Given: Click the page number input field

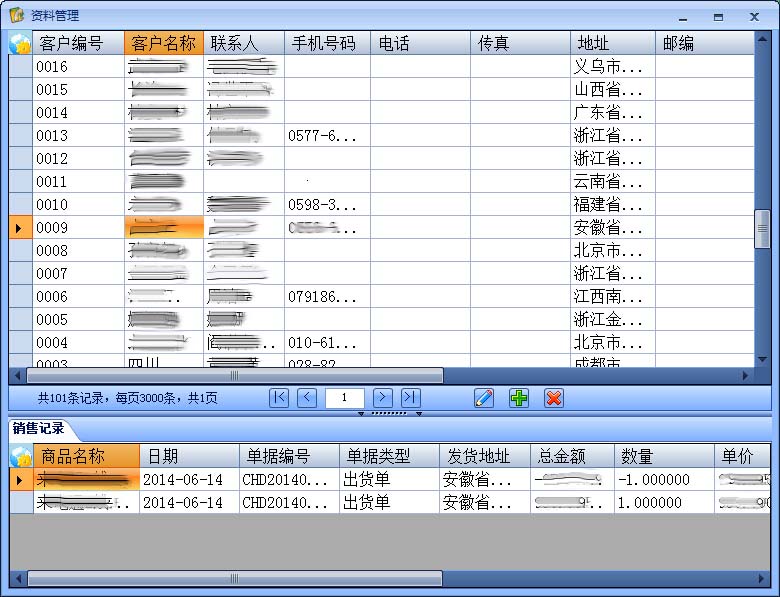Looking at the screenshot, I should pos(344,398).
